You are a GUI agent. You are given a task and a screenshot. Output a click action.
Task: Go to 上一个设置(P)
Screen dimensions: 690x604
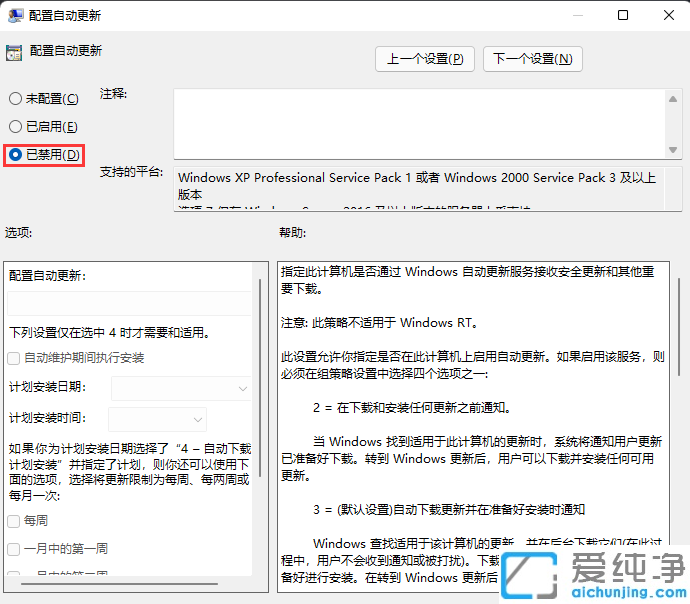pyautogui.click(x=425, y=59)
